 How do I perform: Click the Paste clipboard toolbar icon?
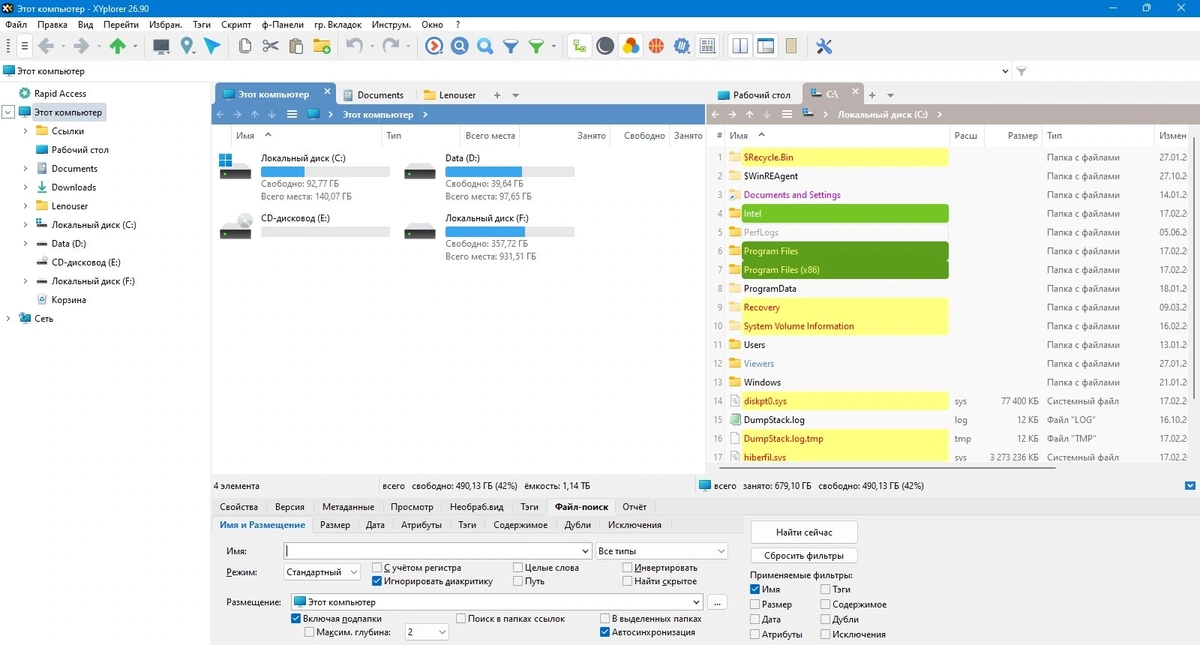click(x=296, y=46)
